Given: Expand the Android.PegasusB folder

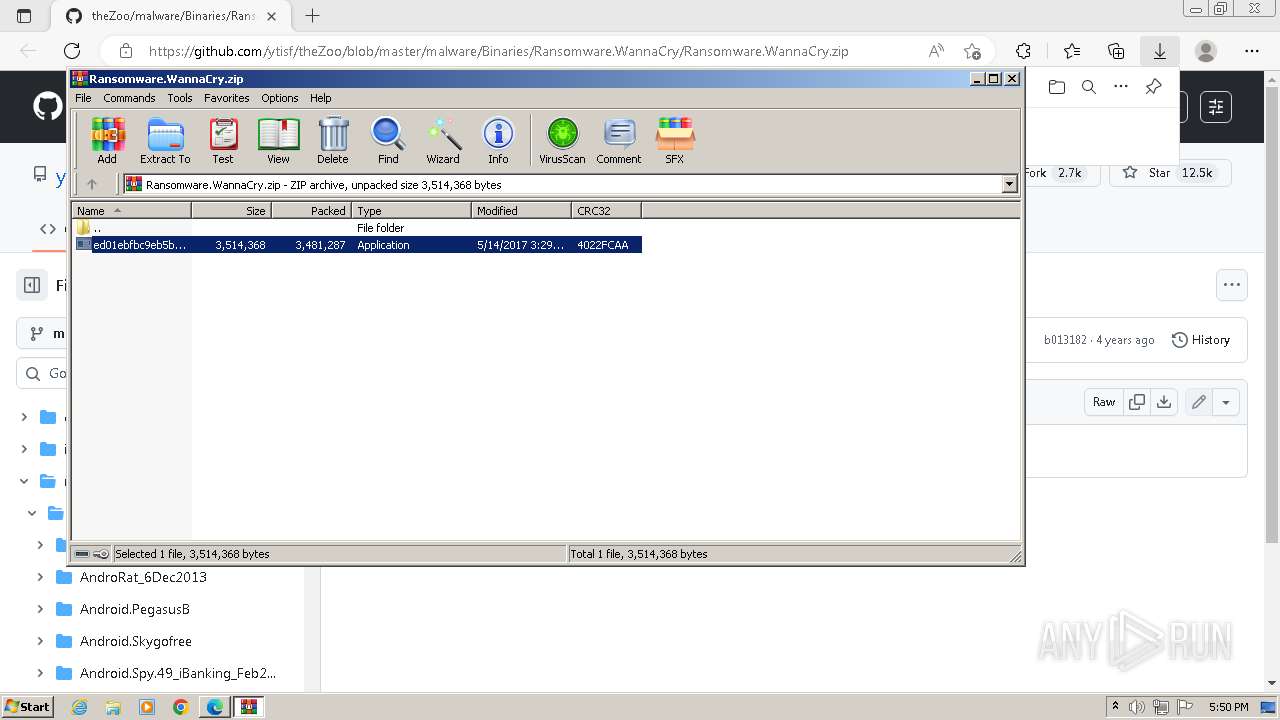Looking at the screenshot, I should tap(40, 609).
